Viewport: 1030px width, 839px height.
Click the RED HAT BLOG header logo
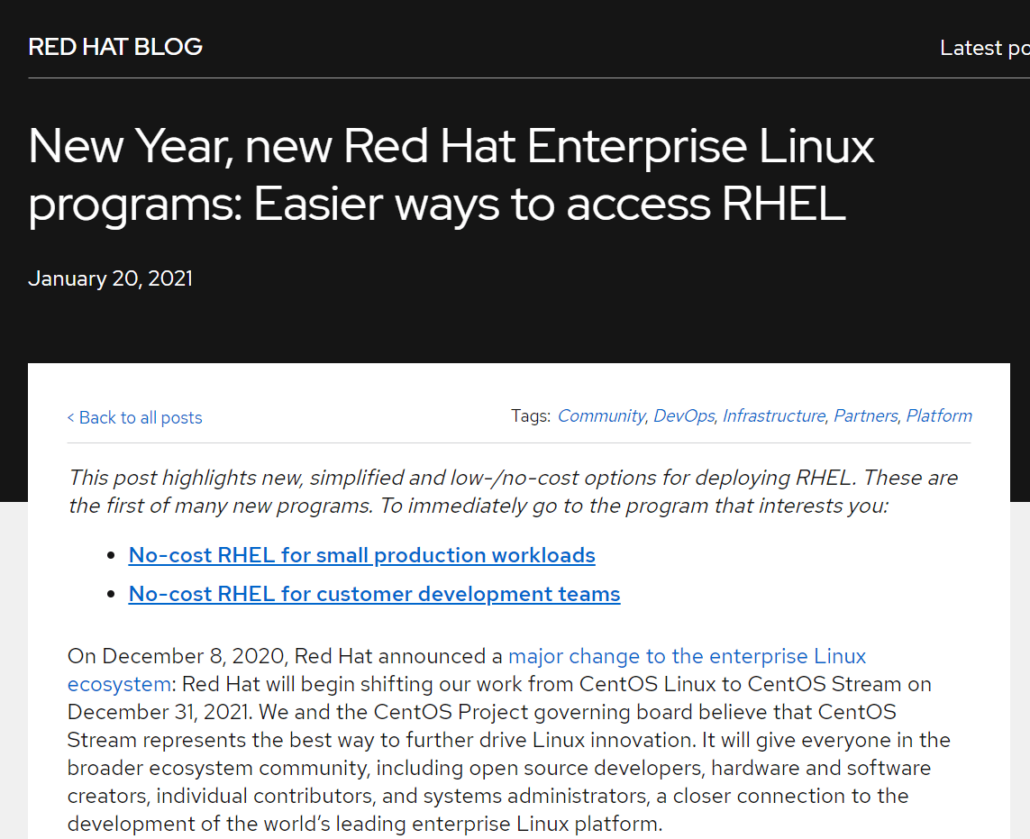[114, 46]
